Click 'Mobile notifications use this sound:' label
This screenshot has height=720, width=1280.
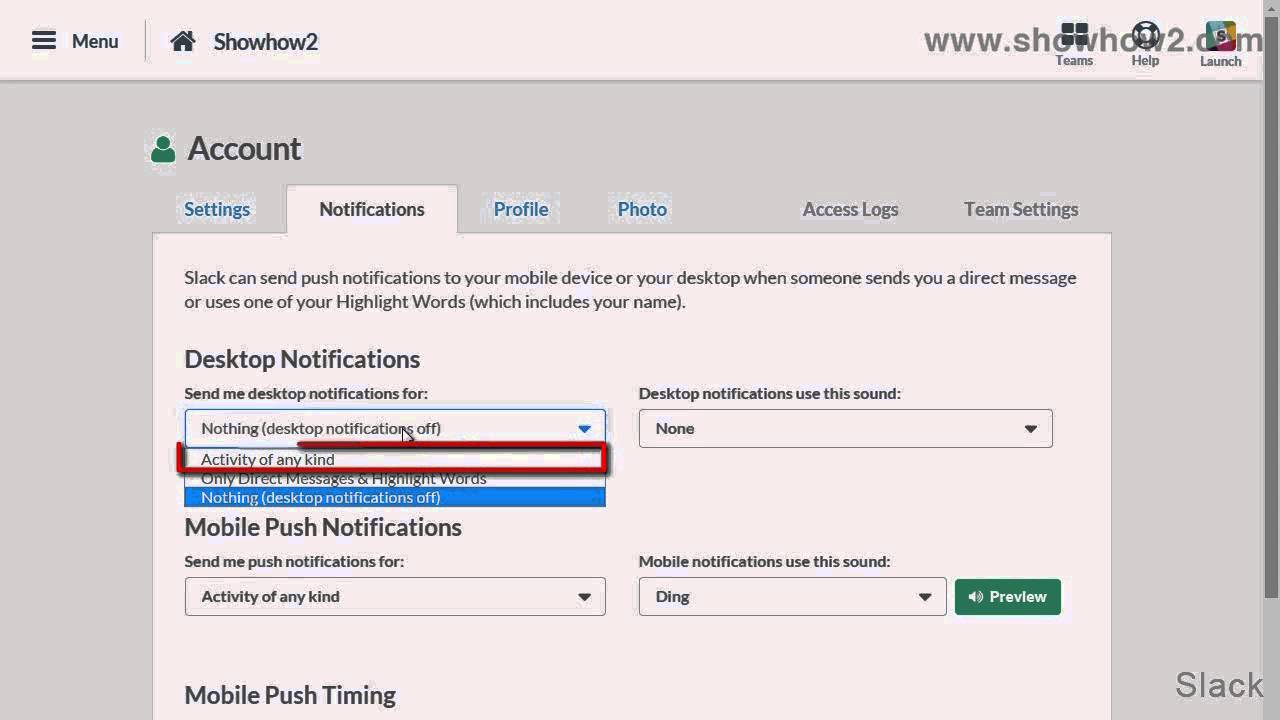(x=764, y=561)
